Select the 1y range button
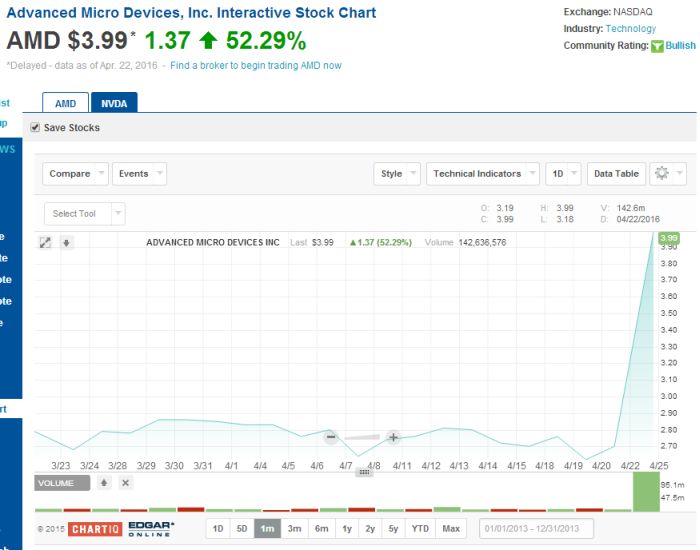Screen dimensions: 700x550 (347, 529)
